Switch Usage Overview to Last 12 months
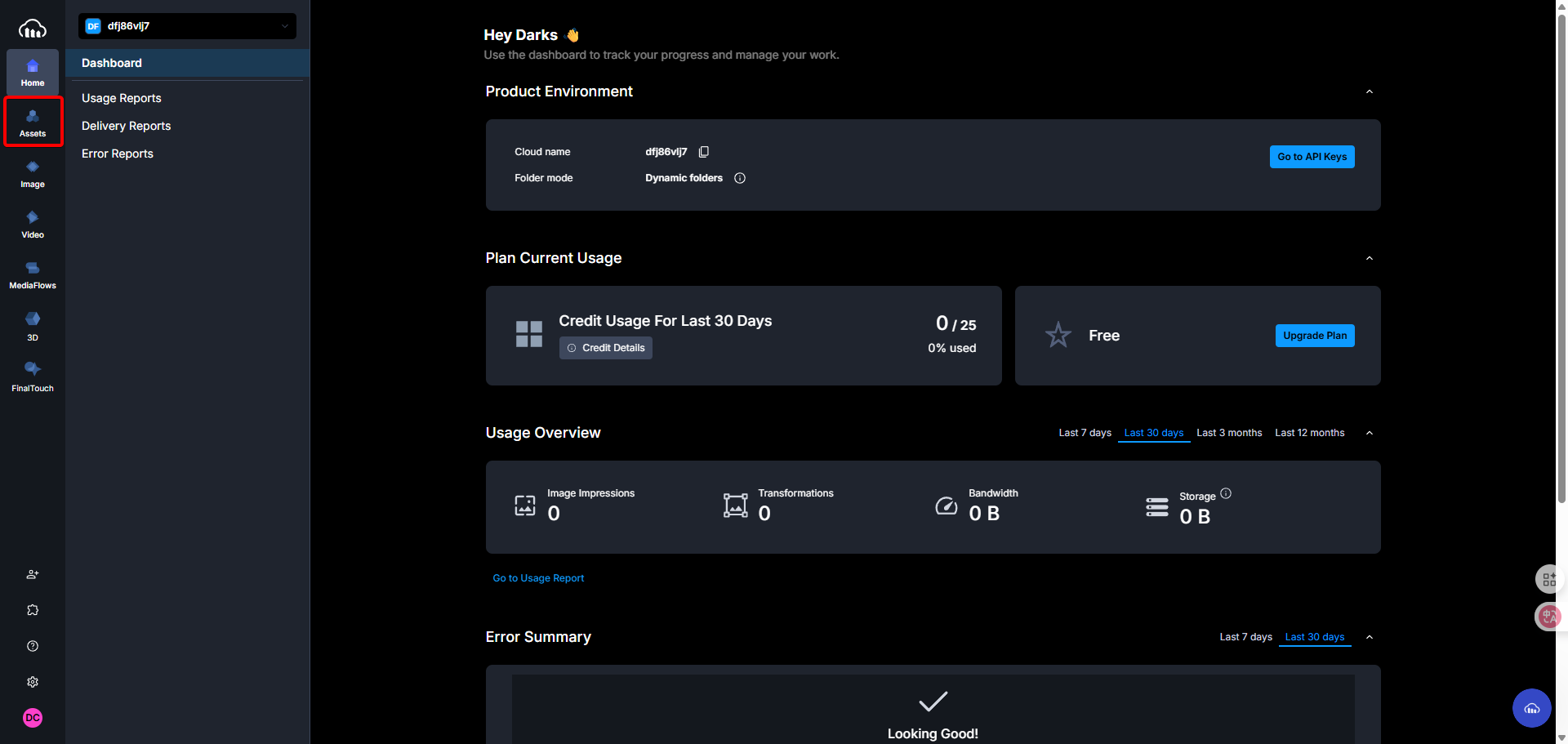 [1309, 433]
